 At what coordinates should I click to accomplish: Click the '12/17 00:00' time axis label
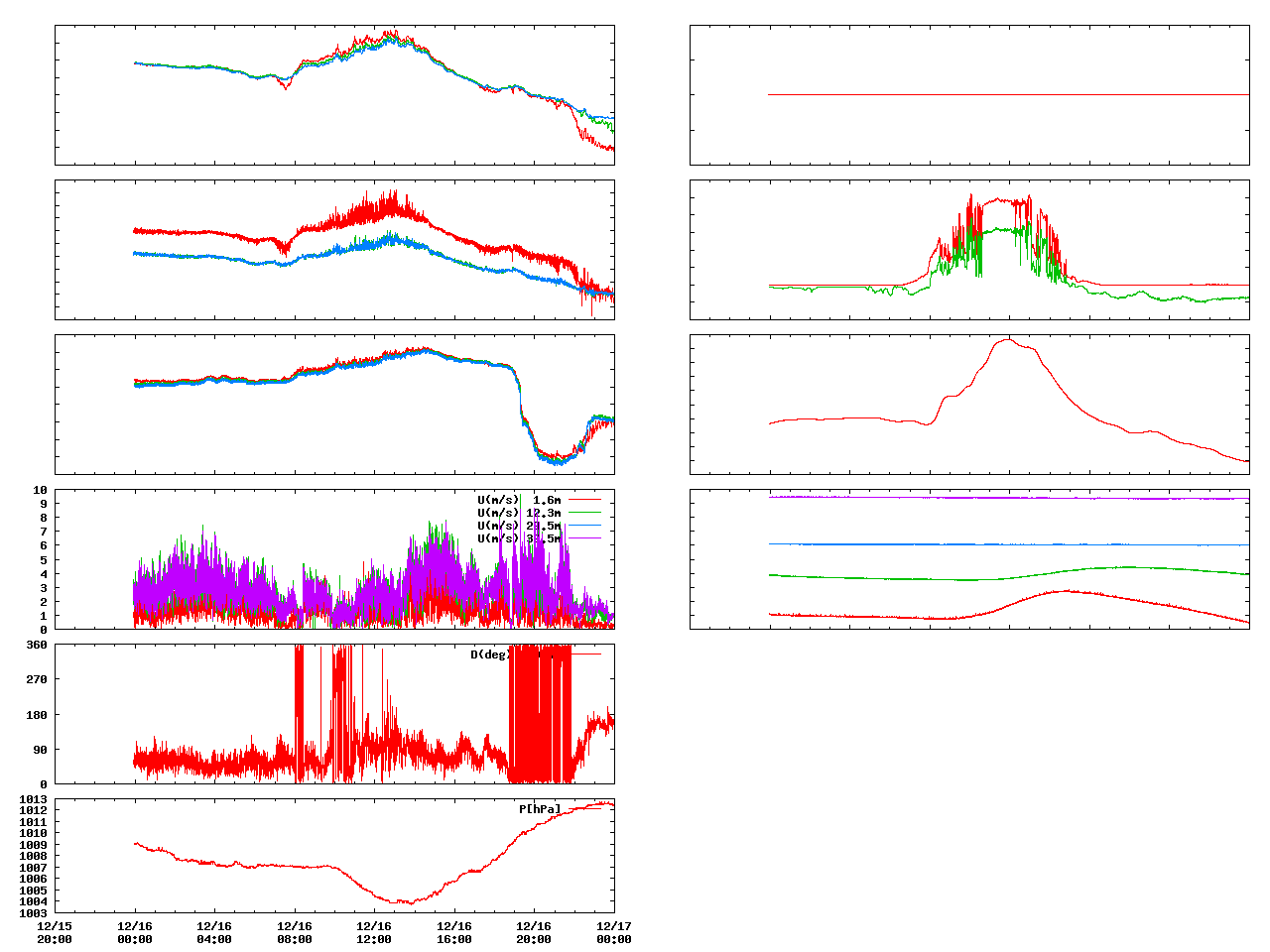click(x=614, y=933)
